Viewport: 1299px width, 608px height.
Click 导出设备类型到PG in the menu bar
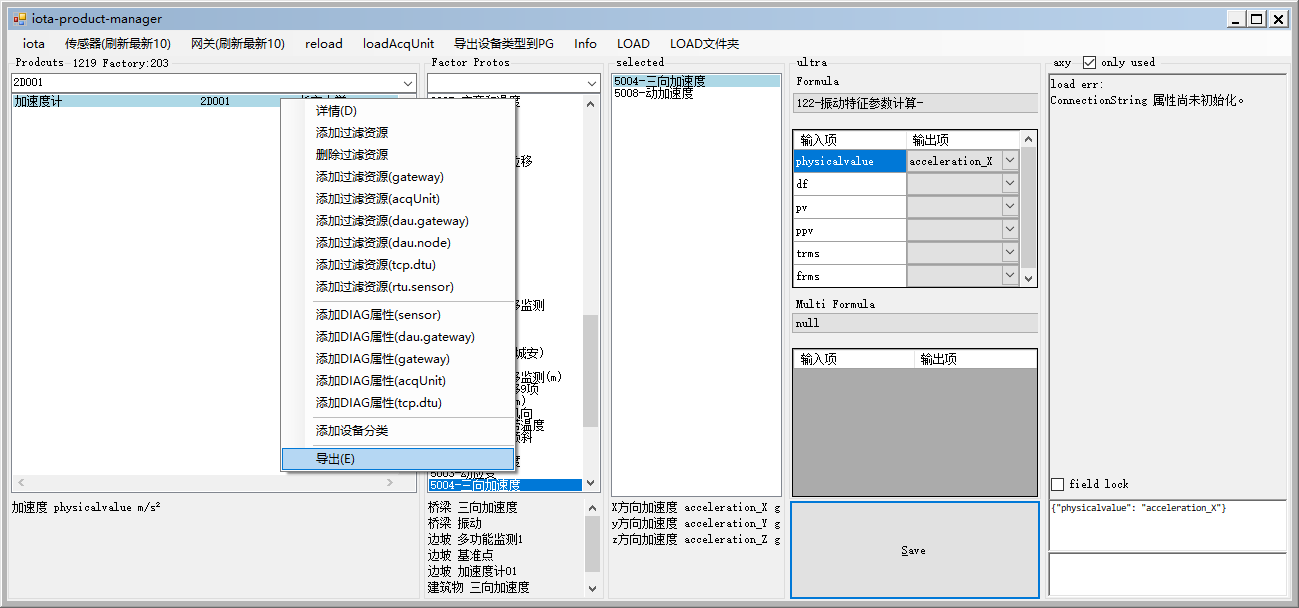(x=503, y=44)
